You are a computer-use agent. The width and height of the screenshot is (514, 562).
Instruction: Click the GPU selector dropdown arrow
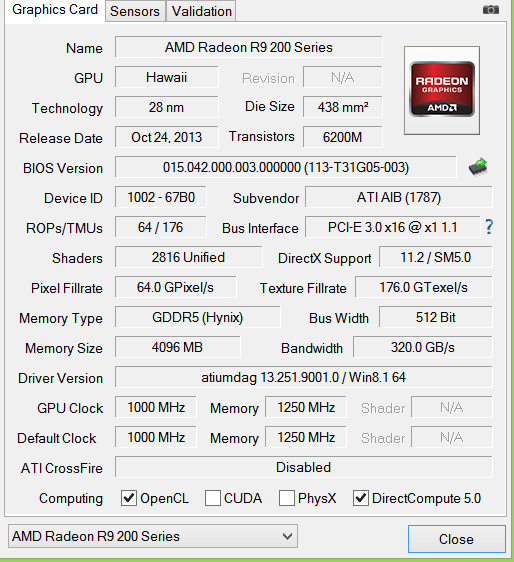pos(287,537)
